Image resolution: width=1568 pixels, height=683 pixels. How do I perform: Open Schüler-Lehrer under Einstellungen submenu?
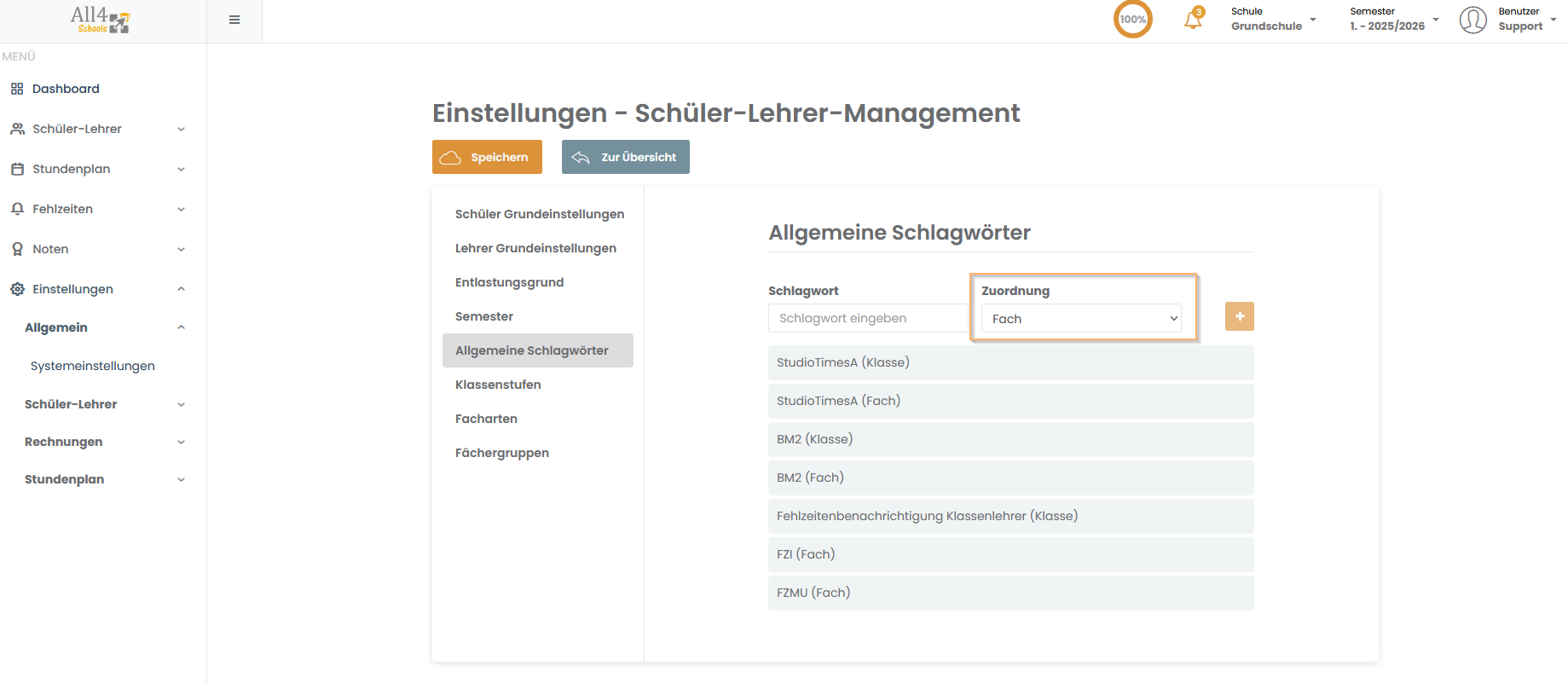[71, 404]
